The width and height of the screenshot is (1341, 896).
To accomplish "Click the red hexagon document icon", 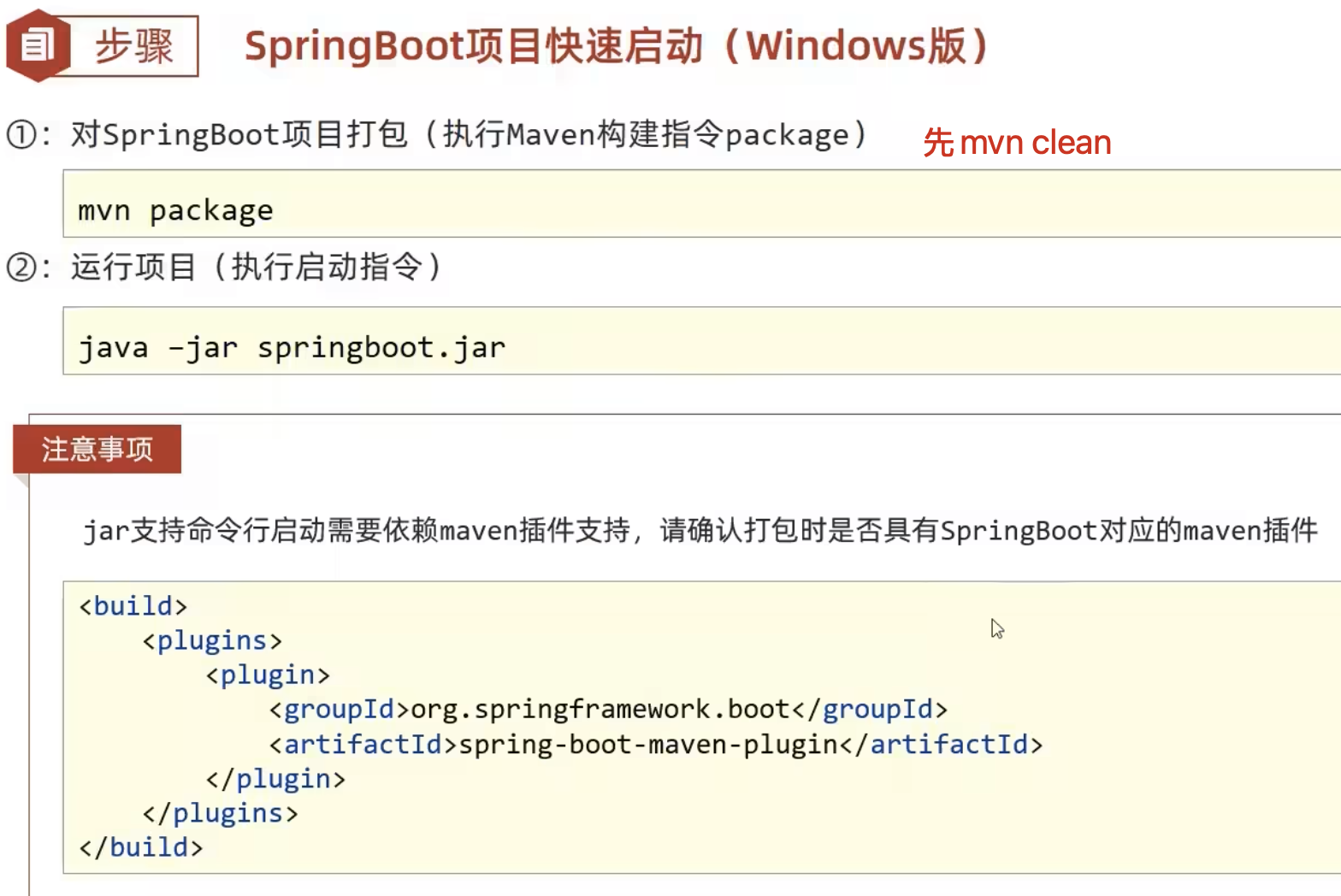I will pyautogui.click(x=38, y=45).
